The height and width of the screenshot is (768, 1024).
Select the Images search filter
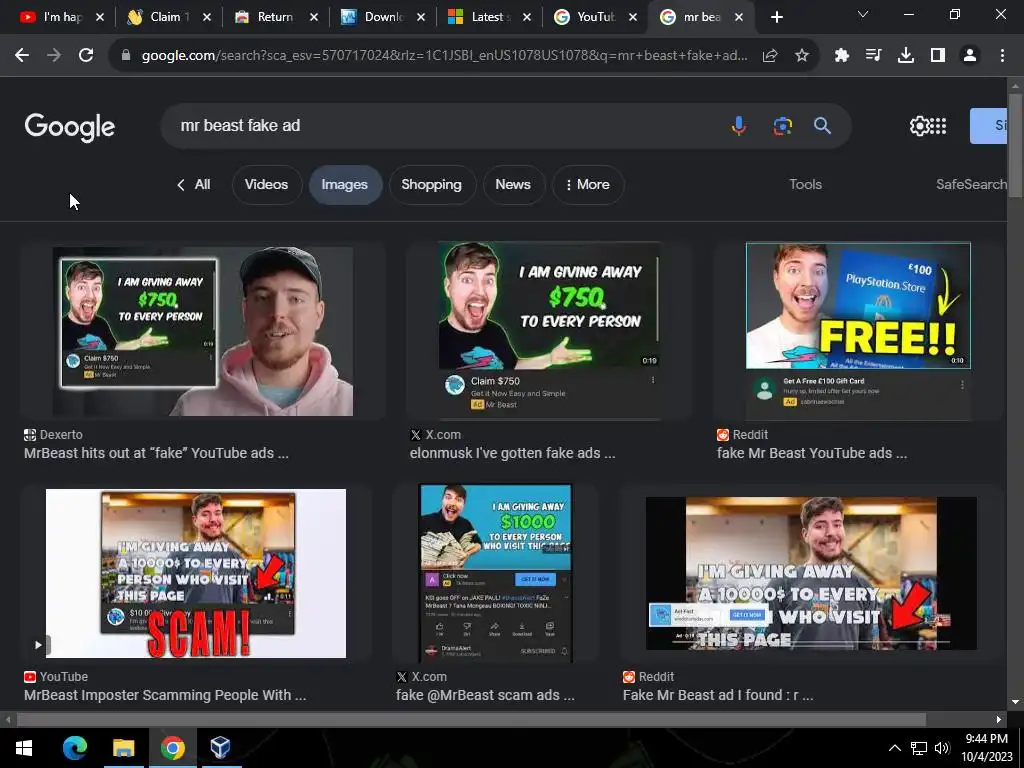click(345, 185)
